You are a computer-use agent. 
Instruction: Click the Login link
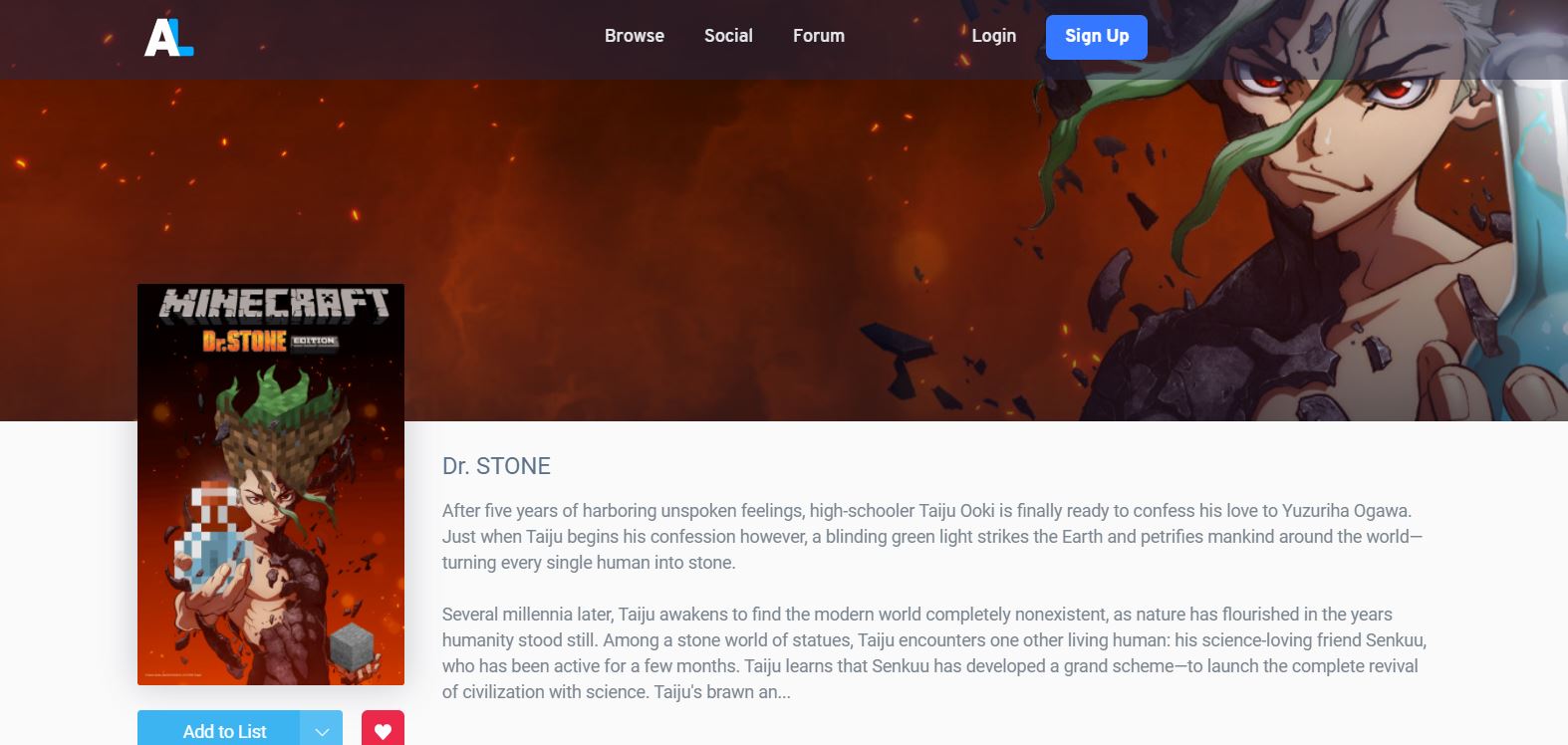(x=994, y=36)
